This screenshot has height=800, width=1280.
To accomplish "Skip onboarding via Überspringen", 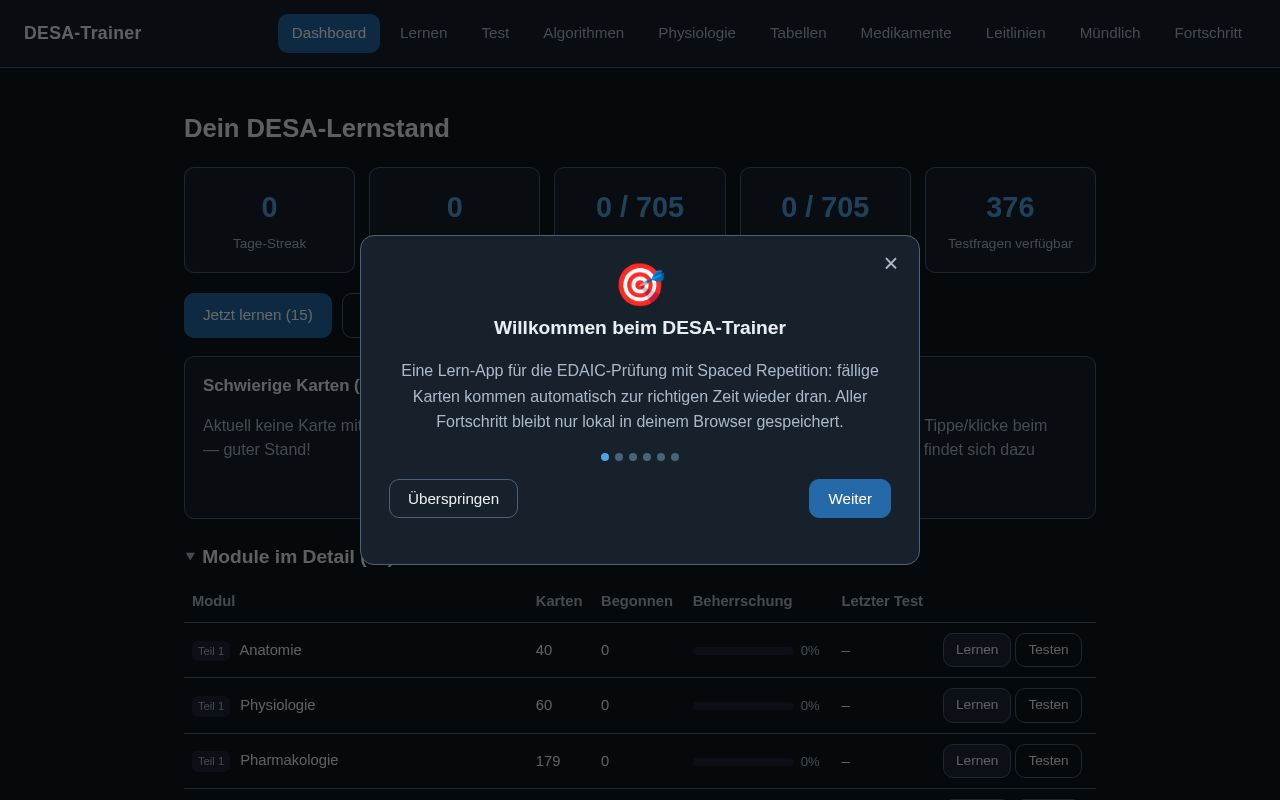I will pyautogui.click(x=453, y=498).
